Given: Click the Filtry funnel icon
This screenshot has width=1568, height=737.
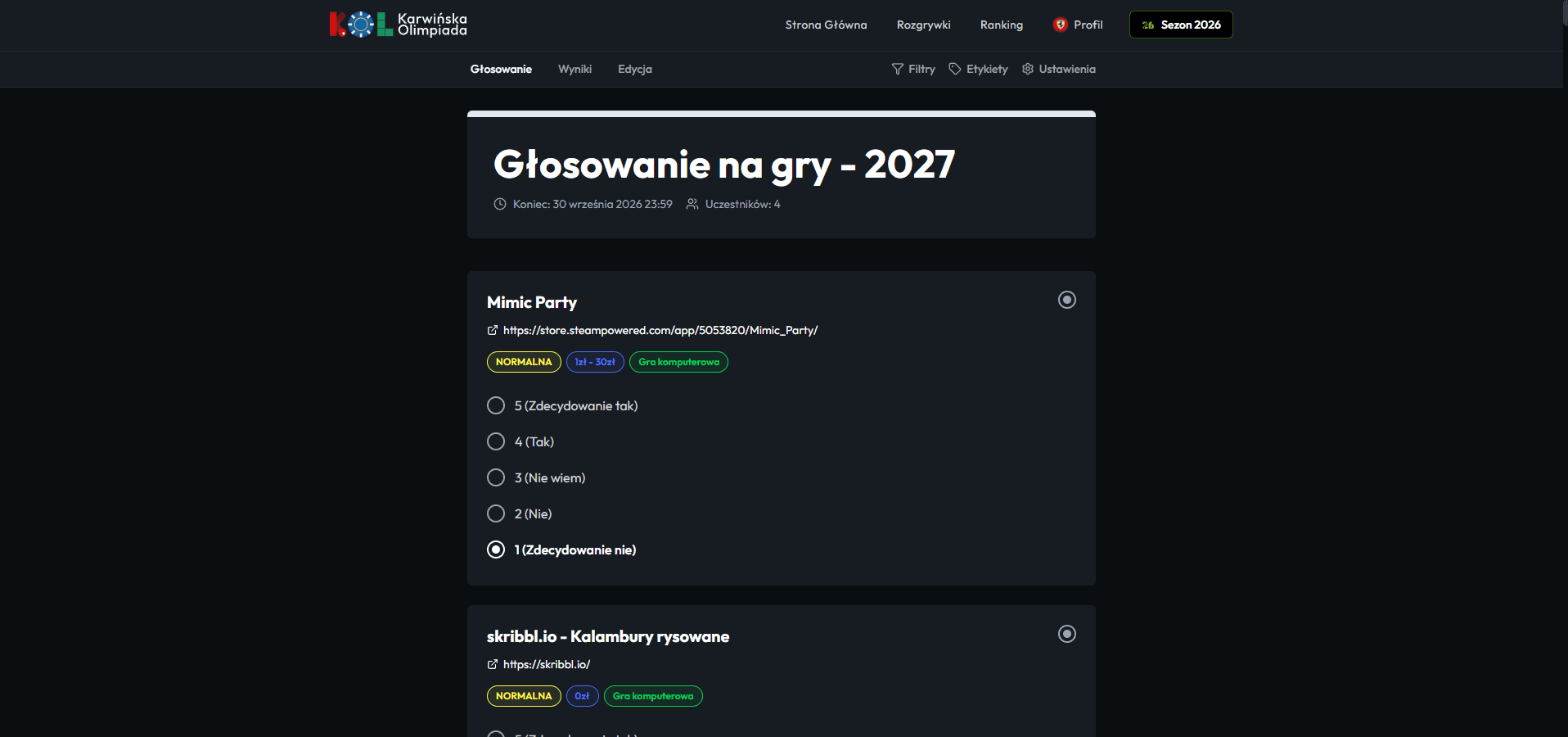Looking at the screenshot, I should 898,69.
